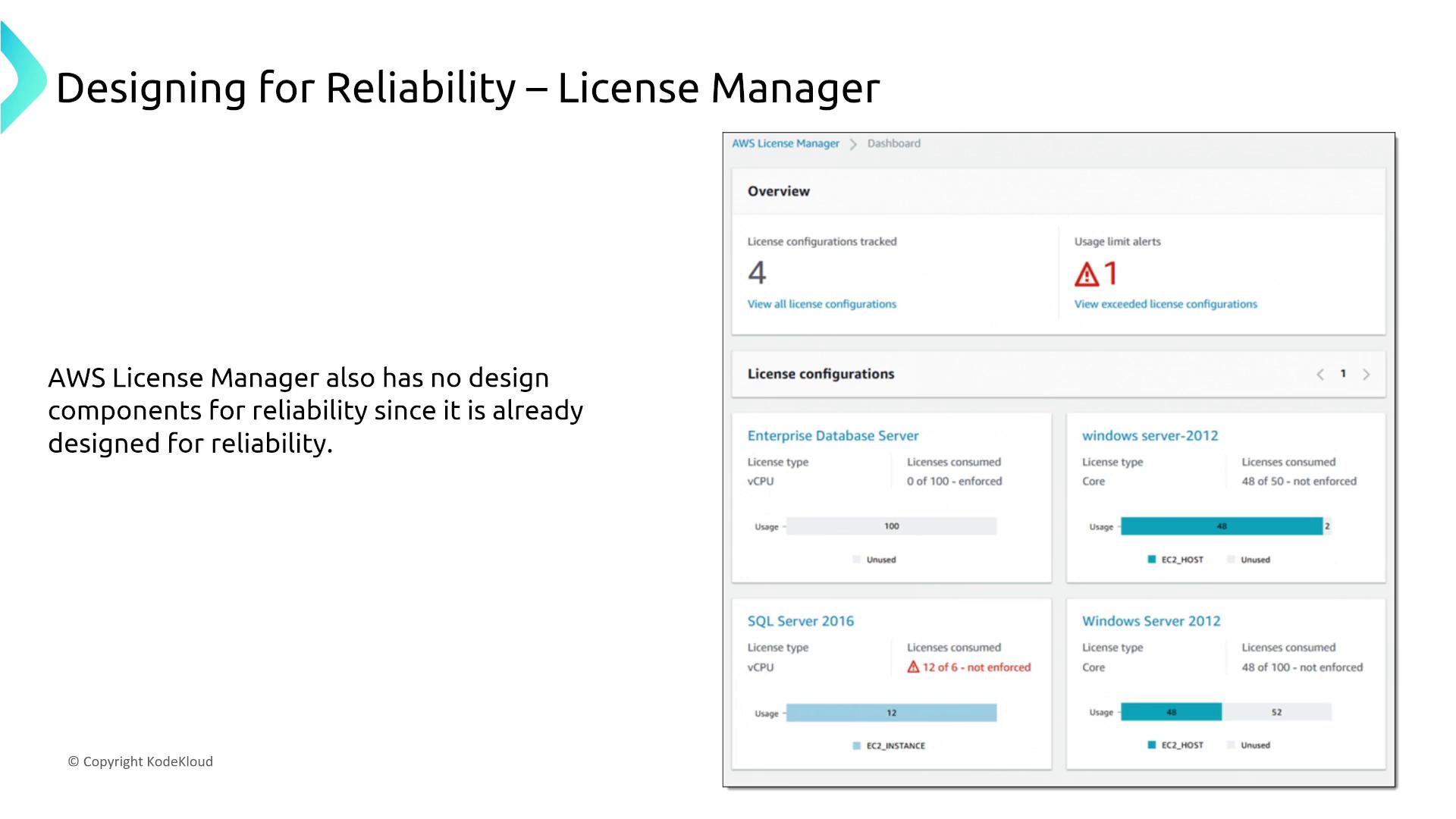Click Unused legend swatch in Windows Server 2012 card
Image resolution: width=1456 pixels, height=819 pixels.
pyautogui.click(x=1231, y=745)
